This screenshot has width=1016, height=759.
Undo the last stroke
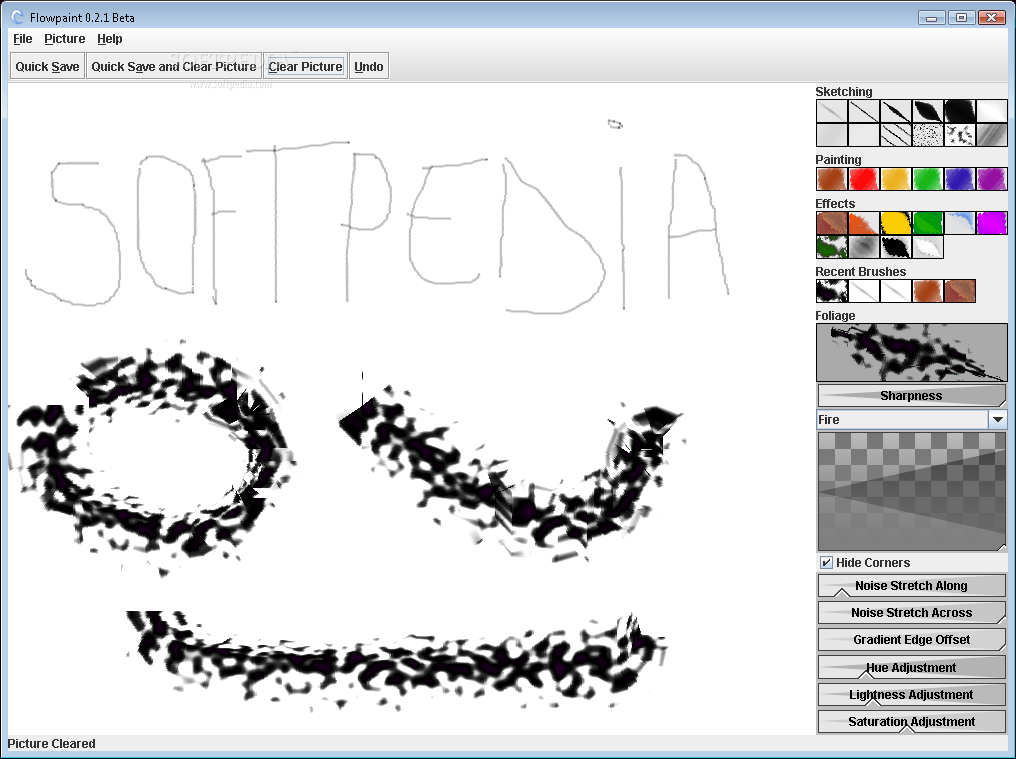tap(369, 66)
